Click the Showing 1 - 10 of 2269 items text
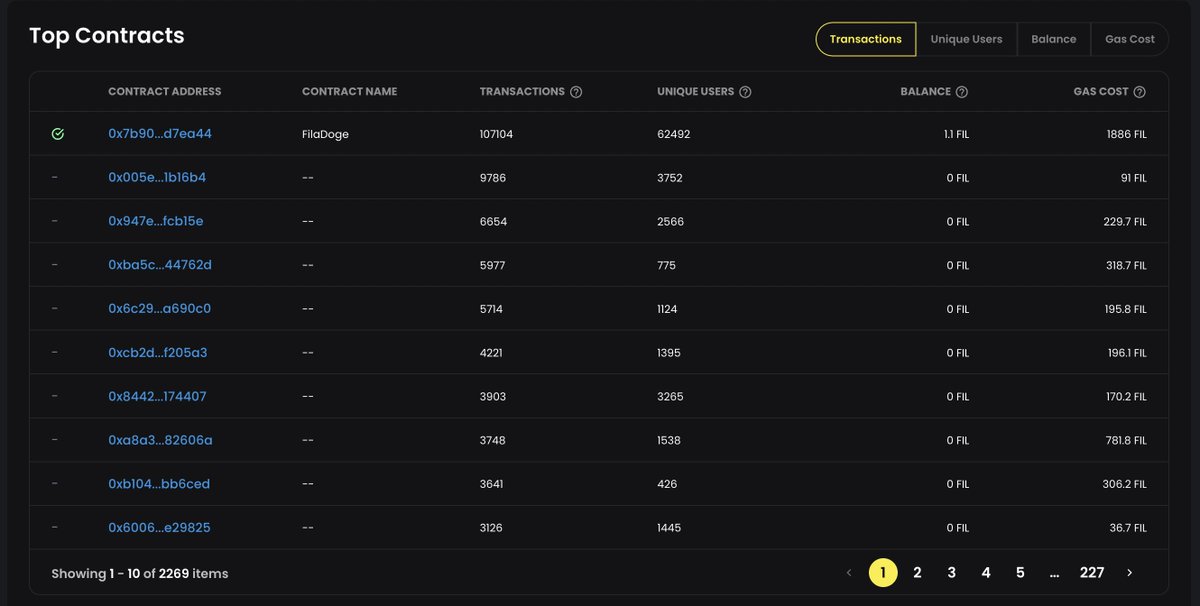 point(140,574)
